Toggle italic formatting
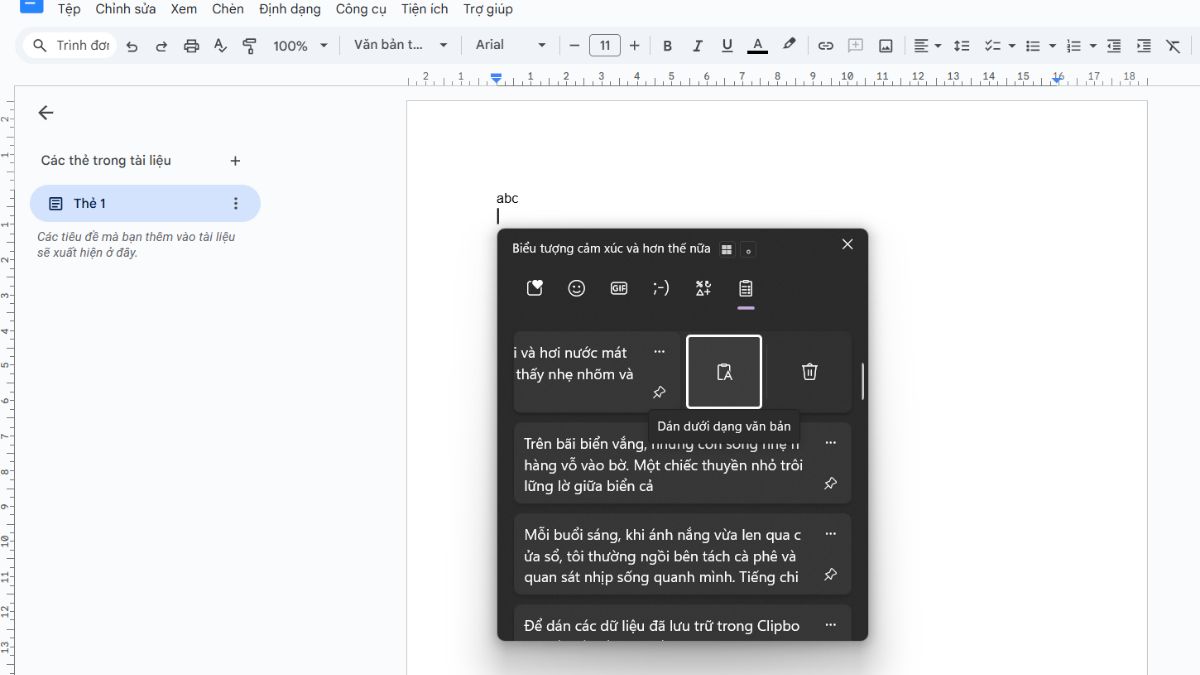This screenshot has height=675, width=1200. tap(697, 46)
